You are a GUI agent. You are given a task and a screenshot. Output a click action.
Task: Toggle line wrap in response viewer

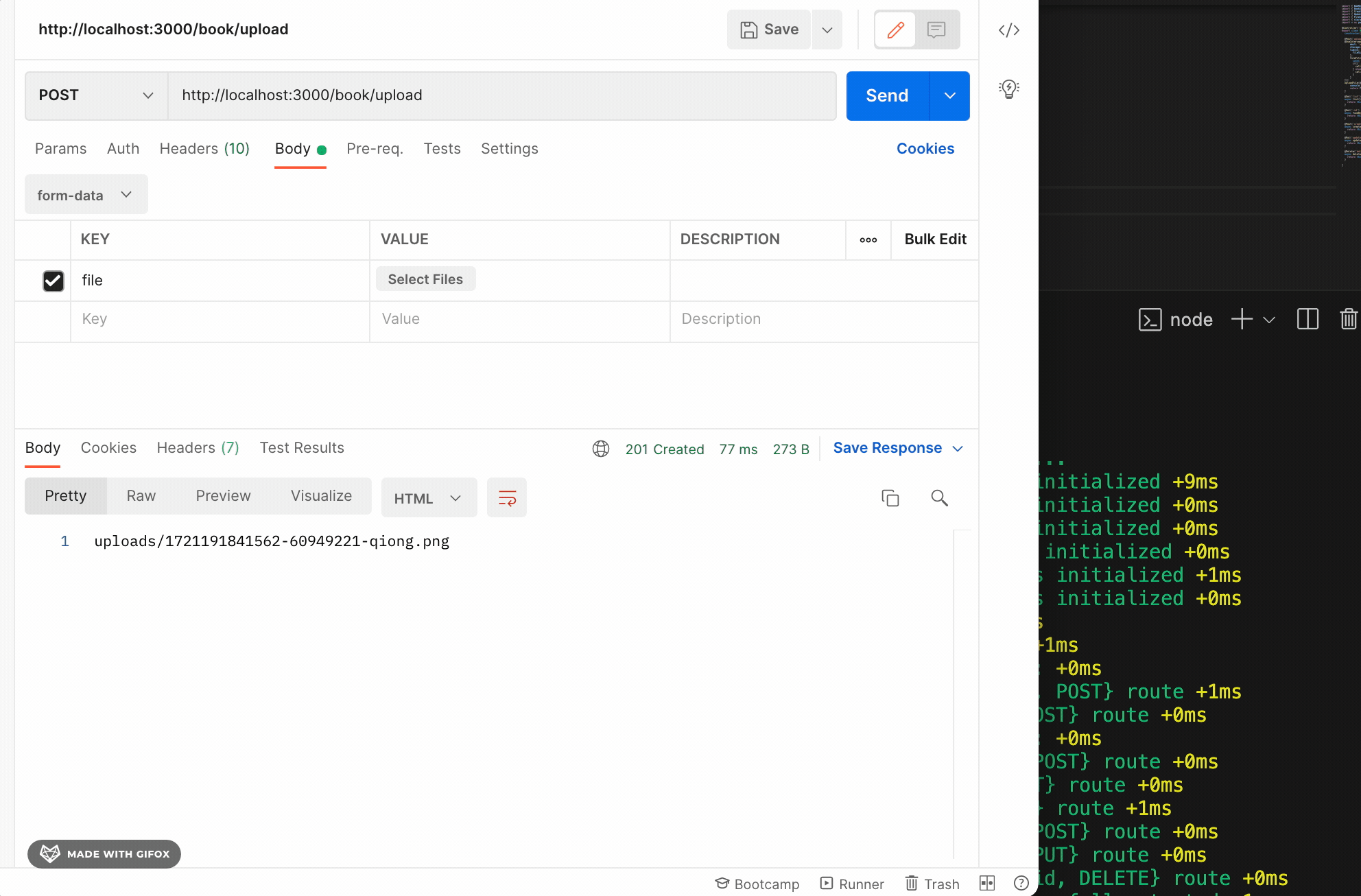click(507, 498)
